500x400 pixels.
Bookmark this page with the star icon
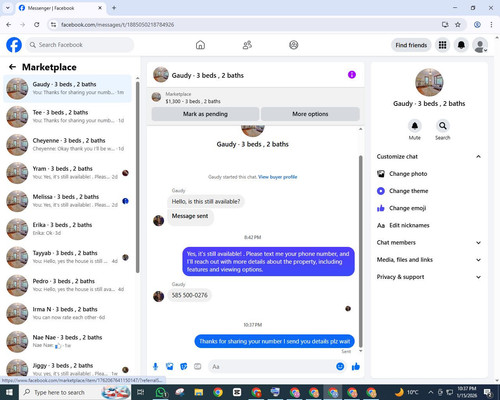pyautogui.click(x=458, y=25)
